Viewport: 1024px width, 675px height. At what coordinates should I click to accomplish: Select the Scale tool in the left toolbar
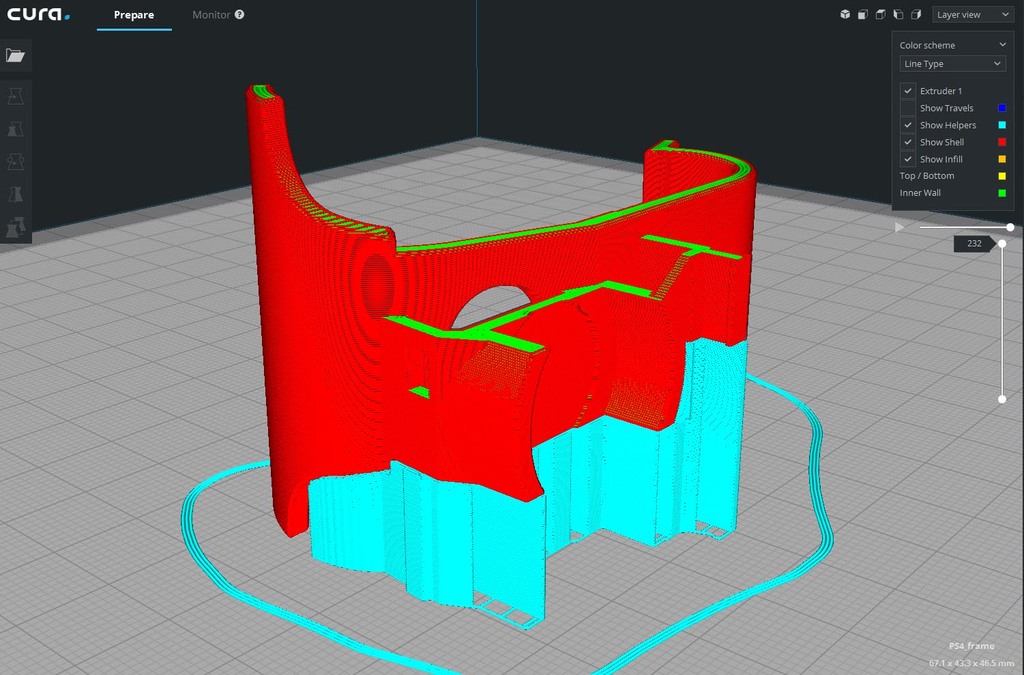pyautogui.click(x=16, y=129)
